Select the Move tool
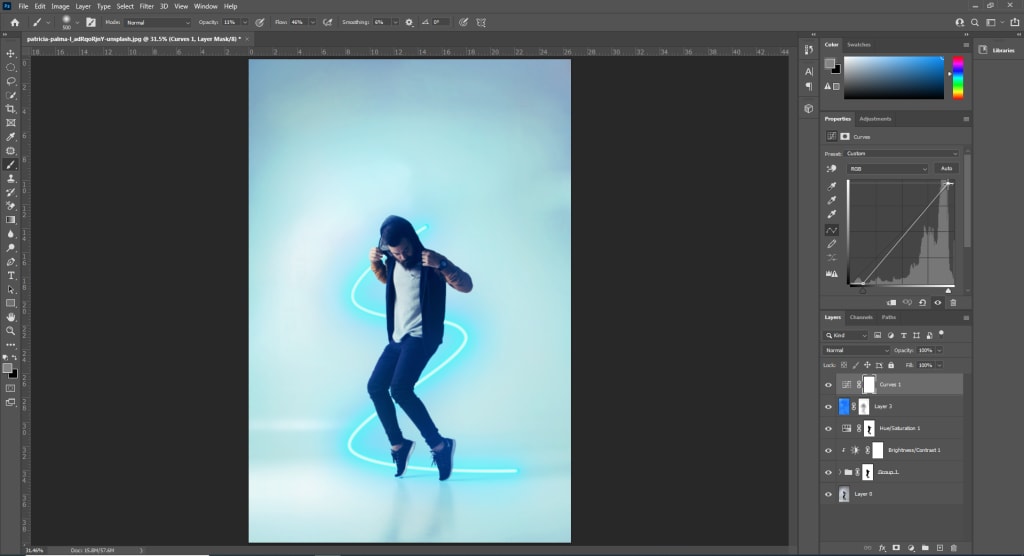The width and height of the screenshot is (1024, 556). 10,54
